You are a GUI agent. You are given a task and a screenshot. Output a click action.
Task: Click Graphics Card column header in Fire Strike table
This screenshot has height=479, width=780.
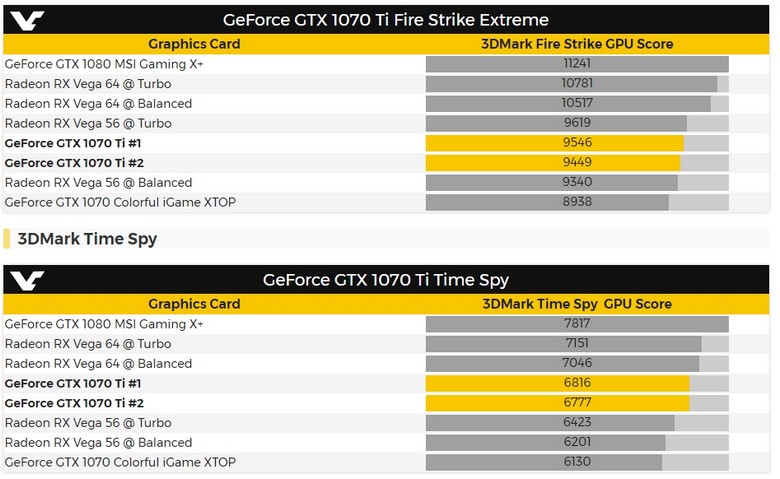[194, 44]
